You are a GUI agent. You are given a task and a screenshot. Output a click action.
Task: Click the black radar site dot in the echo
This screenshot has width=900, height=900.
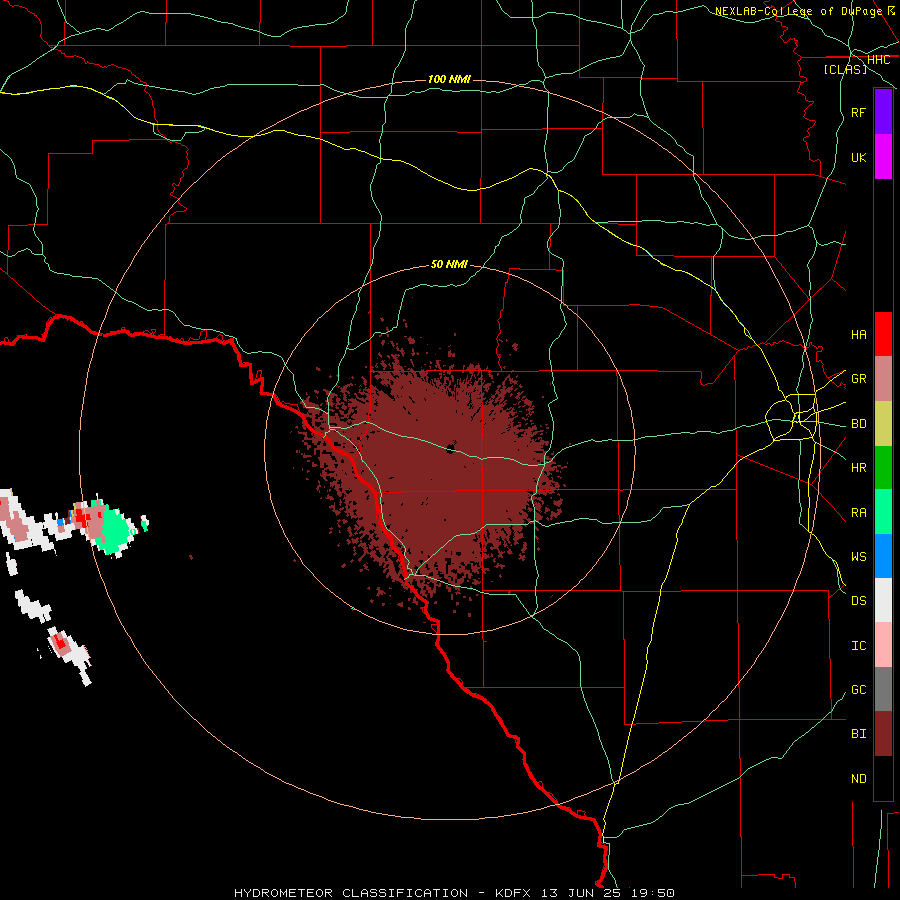point(451,448)
